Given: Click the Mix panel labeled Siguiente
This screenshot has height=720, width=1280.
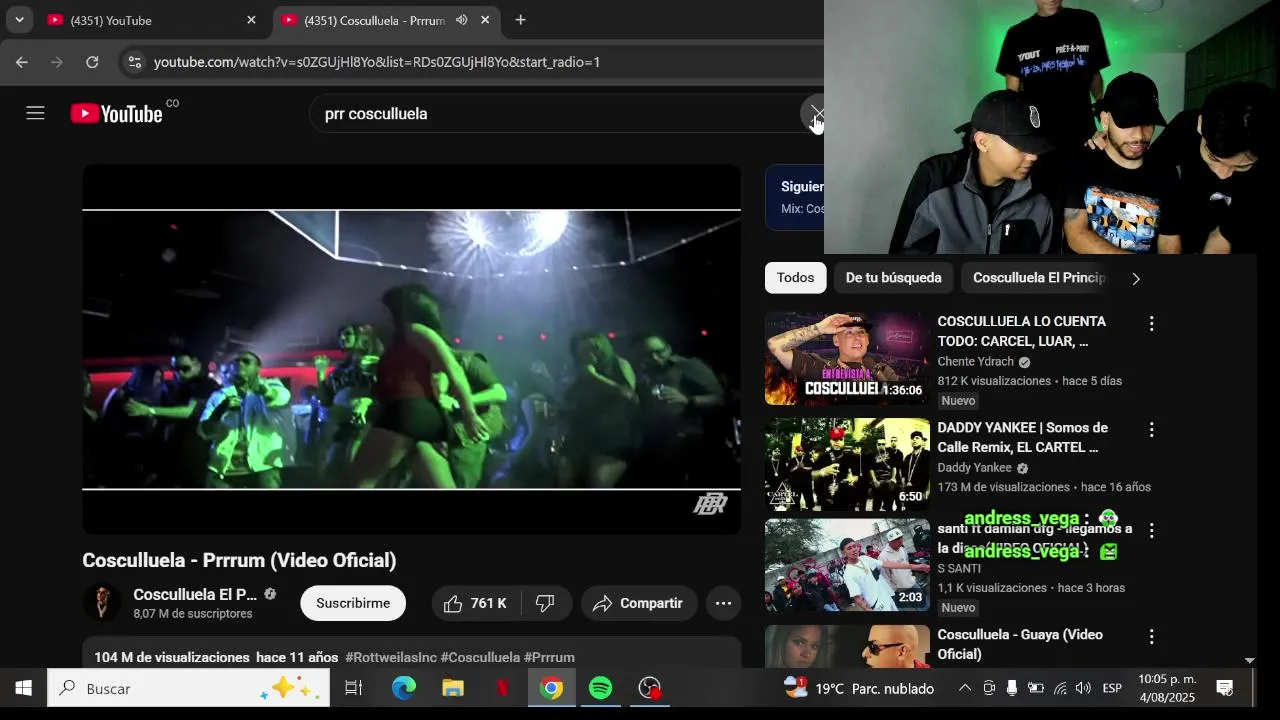Looking at the screenshot, I should [x=795, y=198].
